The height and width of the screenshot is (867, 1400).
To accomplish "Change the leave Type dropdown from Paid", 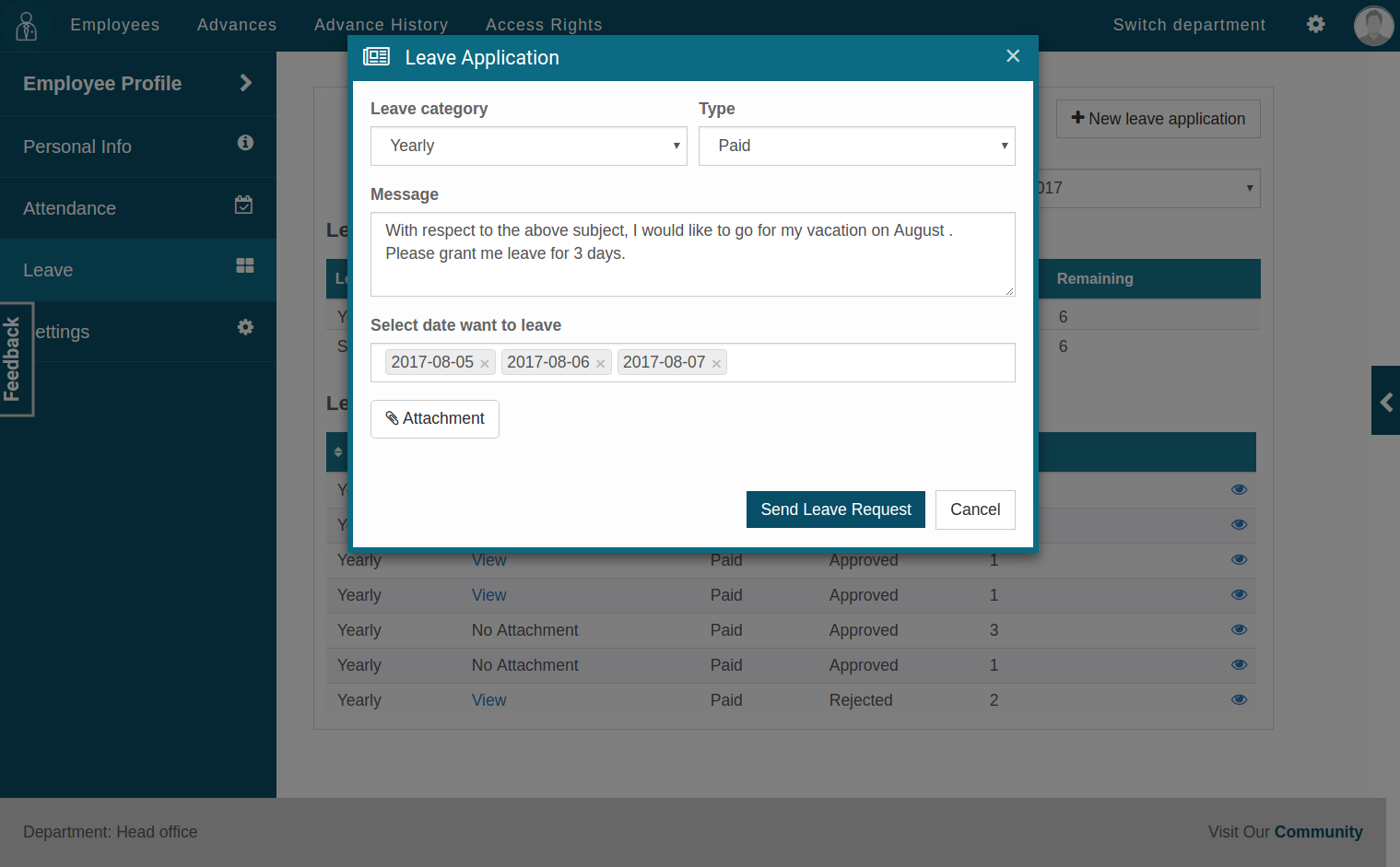I will 856,146.
